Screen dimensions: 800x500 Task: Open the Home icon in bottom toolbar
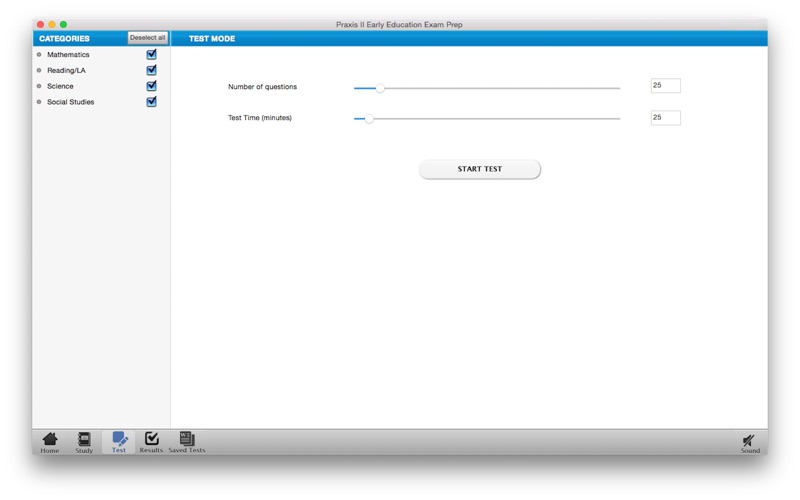[50, 442]
